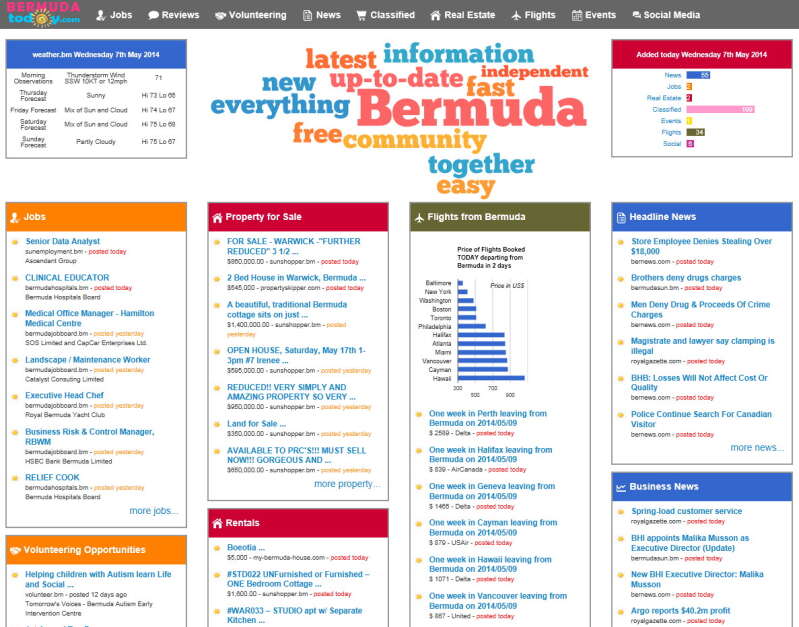Click the Volunteering handshake icon in navigation bar
This screenshot has width=799, height=627.
click(220, 15)
